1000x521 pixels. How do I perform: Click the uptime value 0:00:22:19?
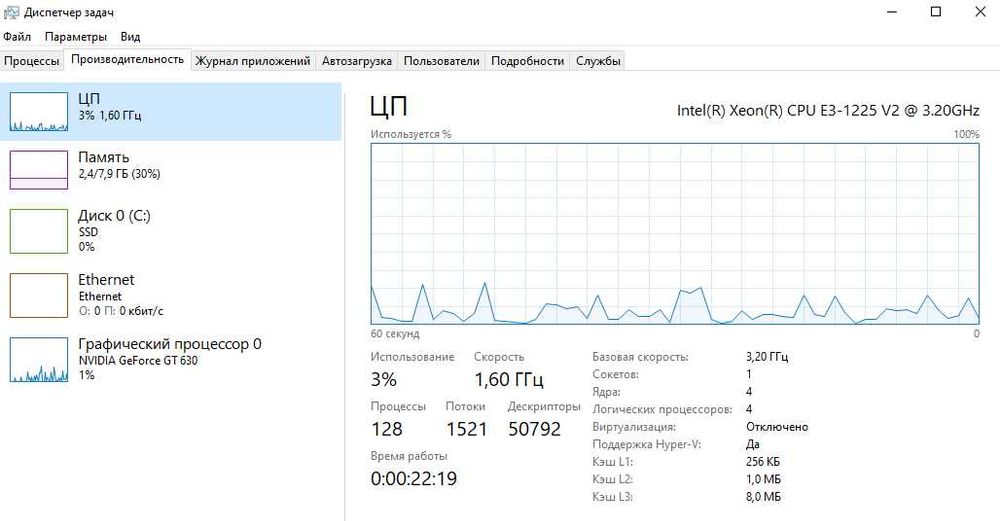(414, 478)
